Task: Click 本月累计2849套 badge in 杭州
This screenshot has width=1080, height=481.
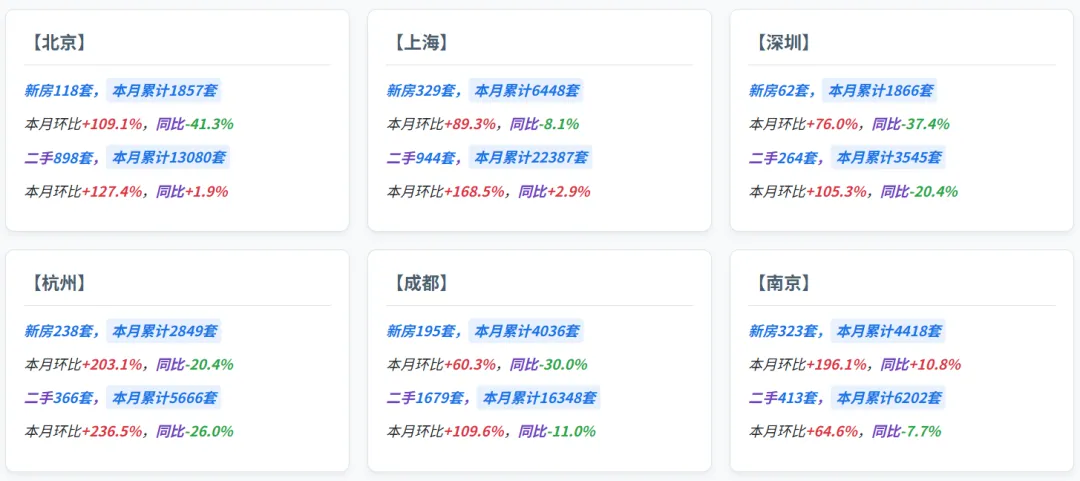Action: (164, 331)
